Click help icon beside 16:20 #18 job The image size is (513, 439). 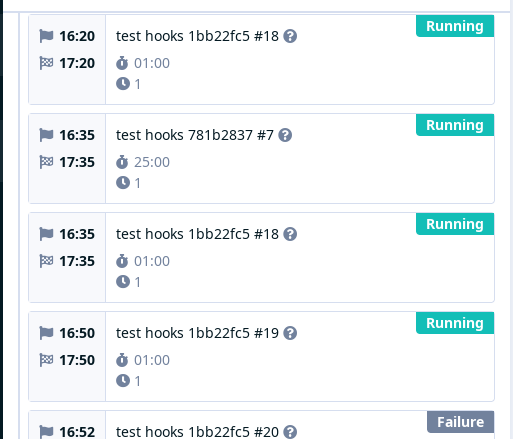pyautogui.click(x=290, y=36)
